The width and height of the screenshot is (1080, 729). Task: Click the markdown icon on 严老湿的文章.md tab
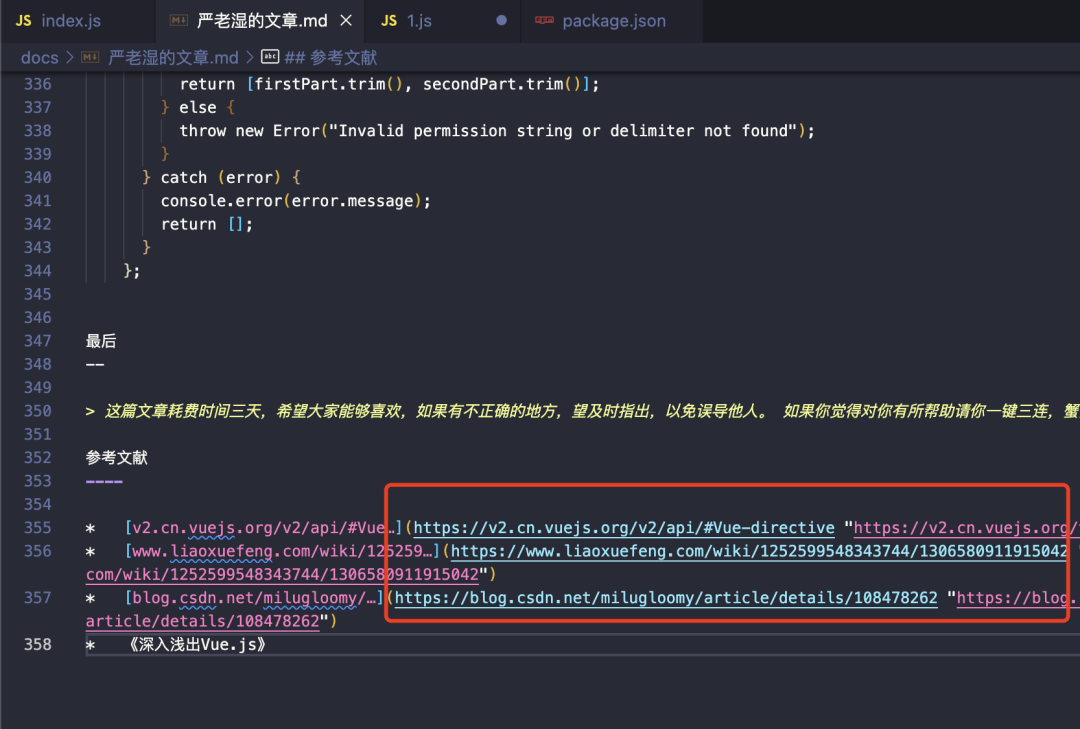point(178,21)
